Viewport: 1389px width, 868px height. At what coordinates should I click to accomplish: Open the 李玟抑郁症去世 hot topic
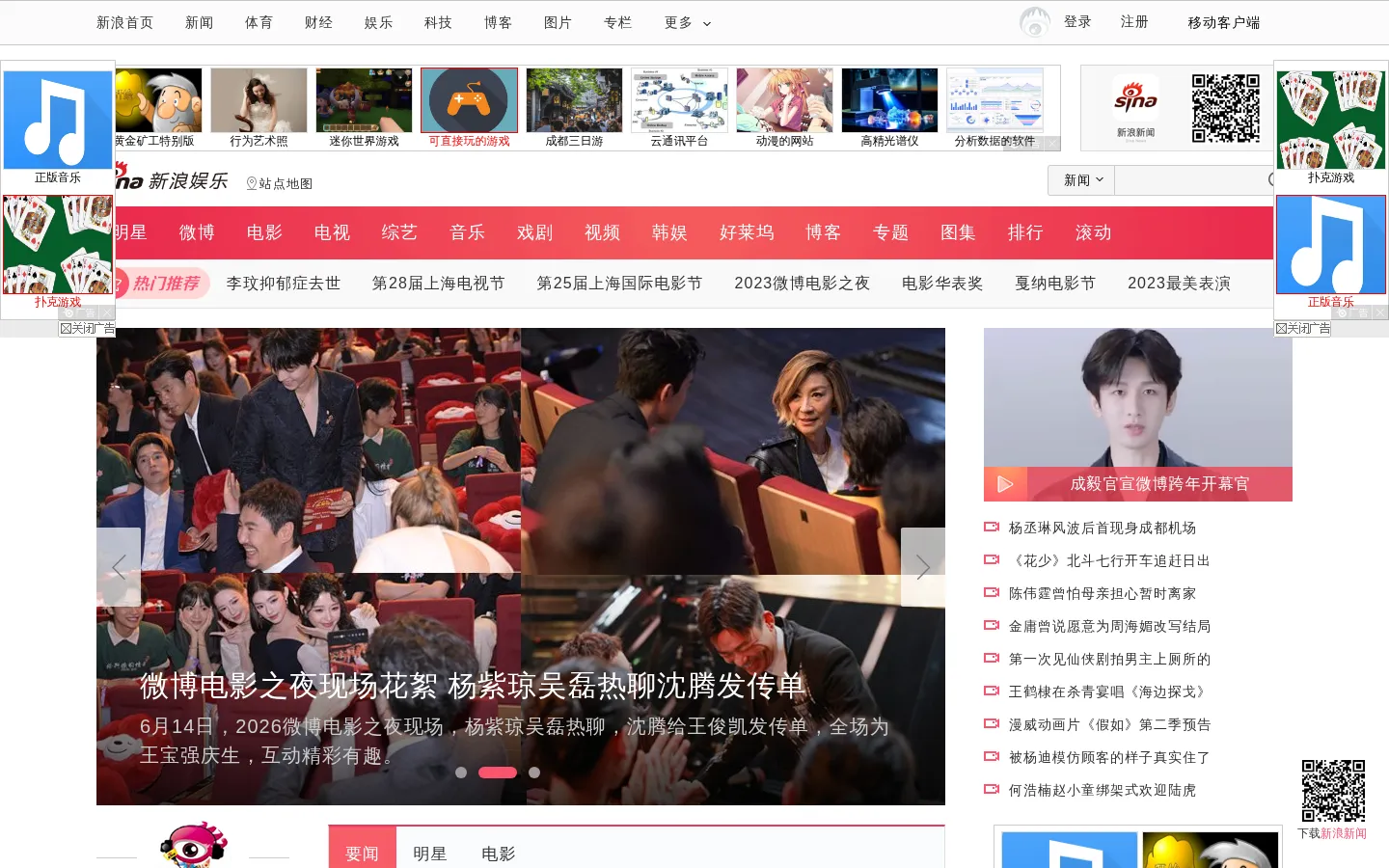tap(284, 284)
